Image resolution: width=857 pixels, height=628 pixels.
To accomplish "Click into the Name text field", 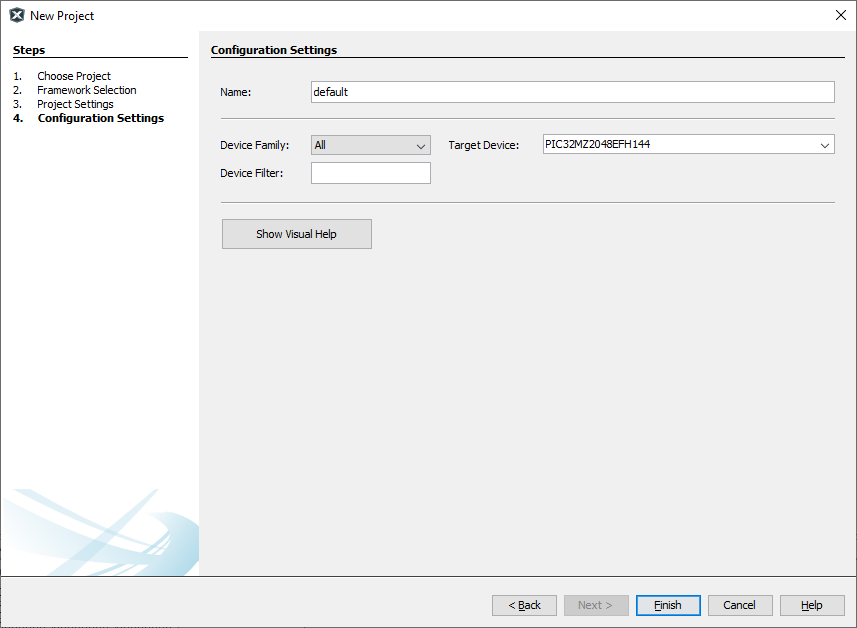I will tap(572, 92).
